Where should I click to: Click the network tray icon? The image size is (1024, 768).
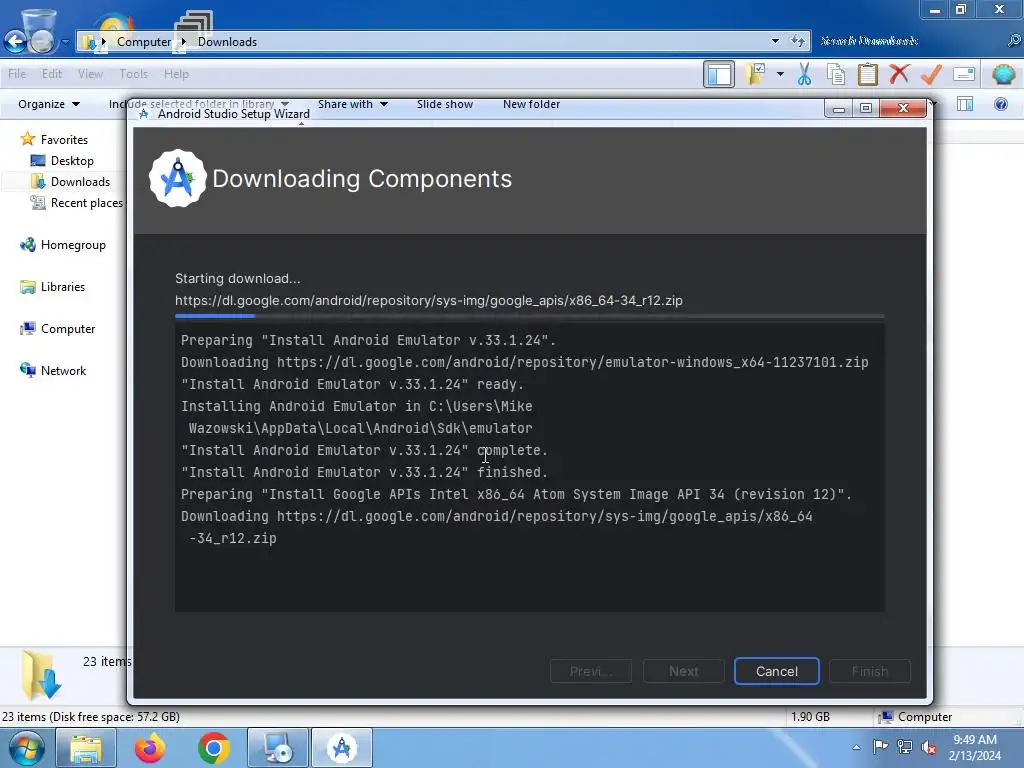[904, 746]
